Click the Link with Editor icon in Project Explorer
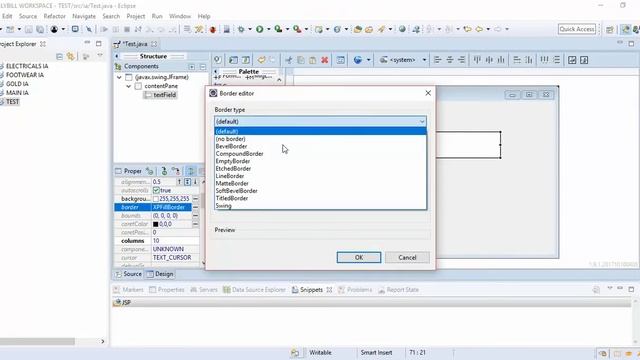Image resolution: width=640 pixels, height=360 pixels. click(x=71, y=56)
